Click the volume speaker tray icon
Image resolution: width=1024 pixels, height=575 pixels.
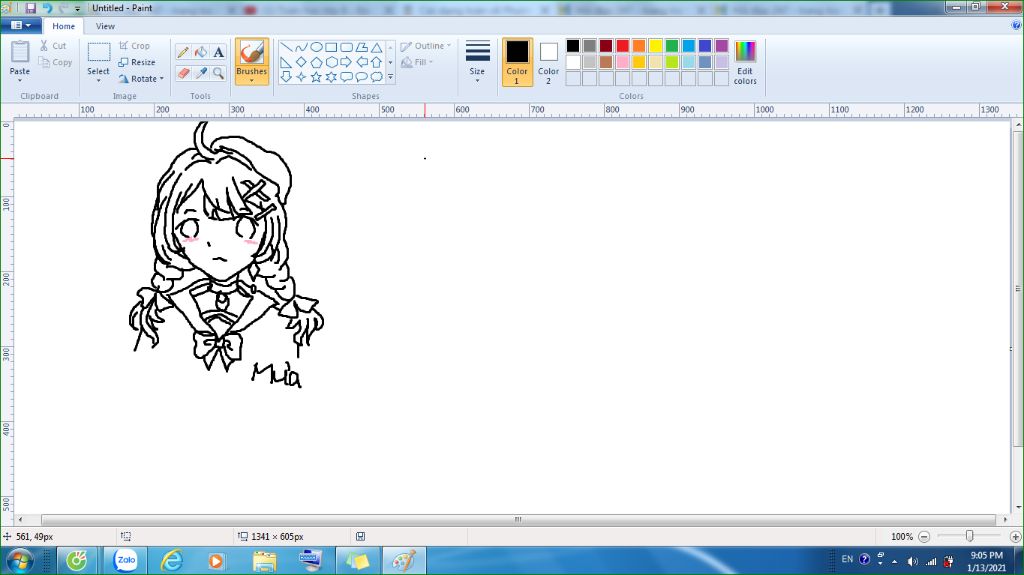(912, 561)
